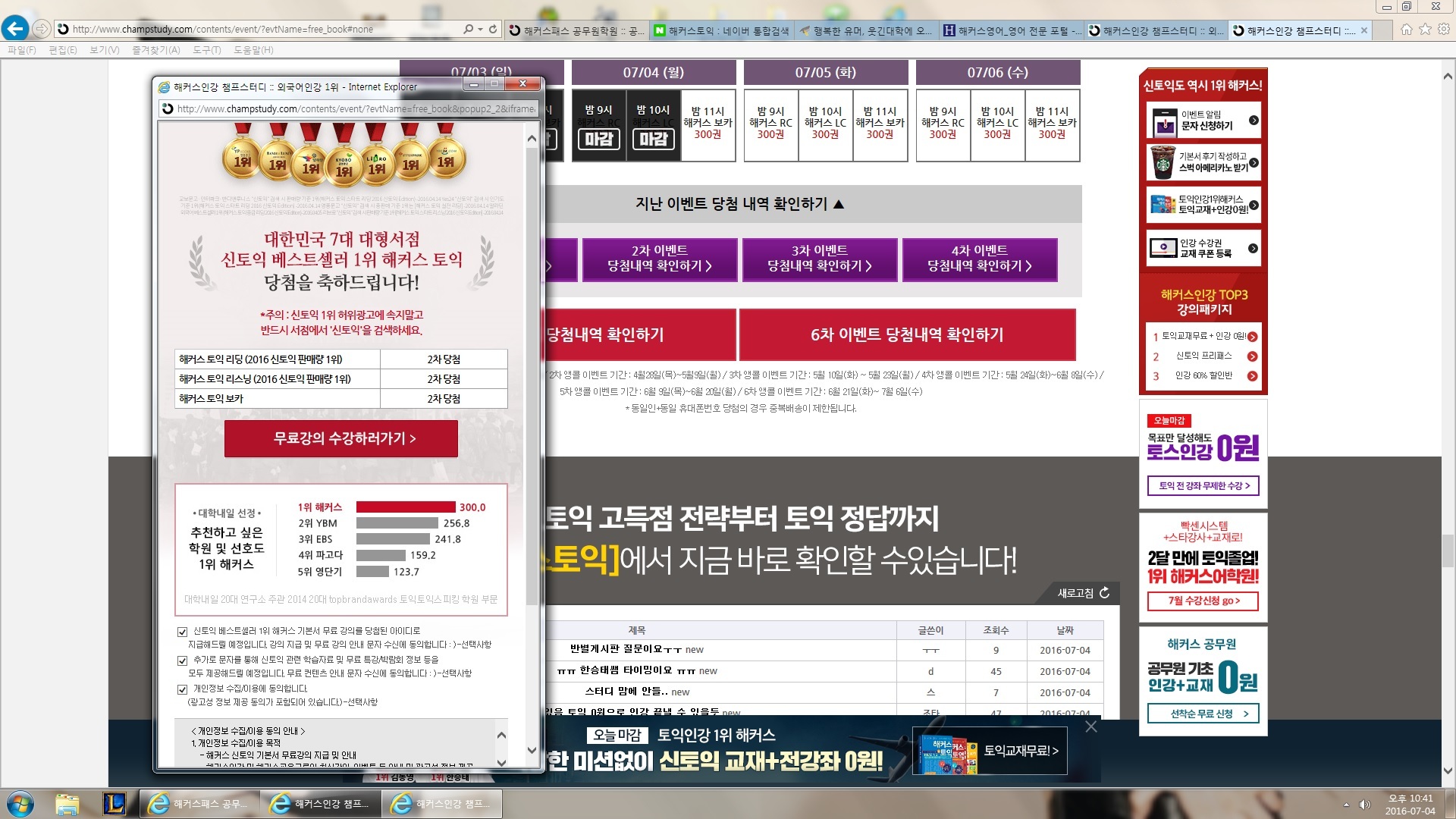Click the Windows Start button
Screen dimensions: 1456x819
(x=20, y=804)
